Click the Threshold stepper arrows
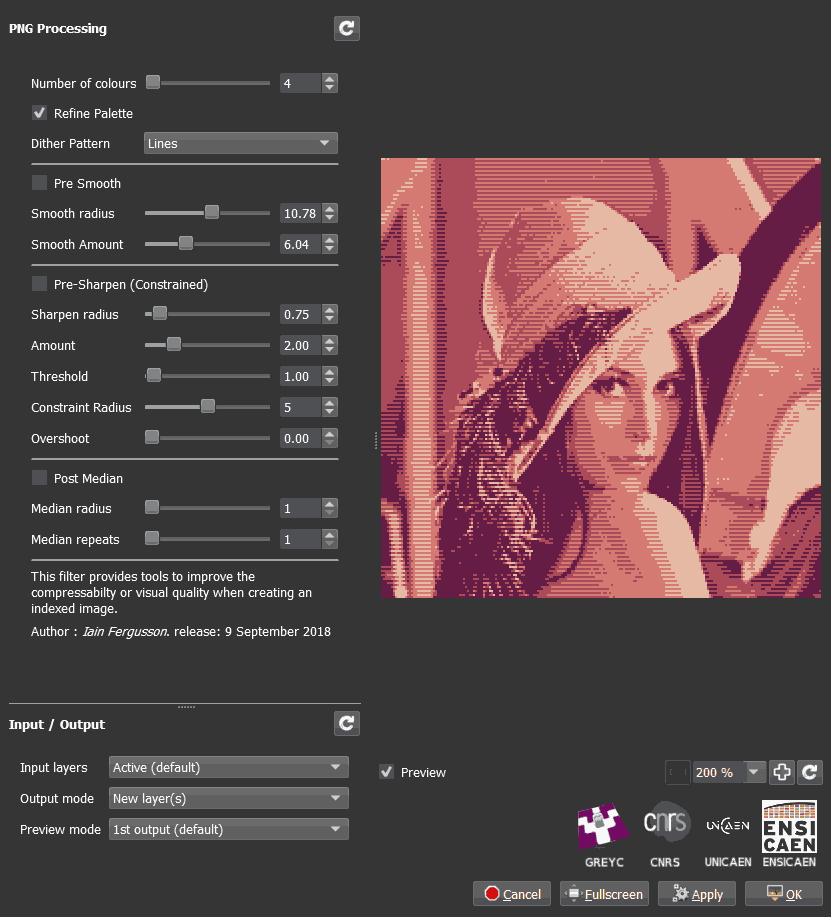Screen dimensions: 831x917 pos(330,376)
